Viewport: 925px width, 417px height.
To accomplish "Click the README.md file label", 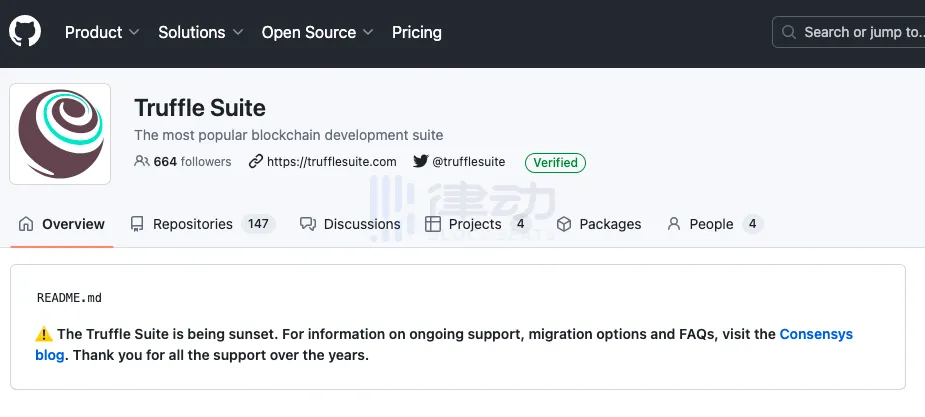I will pyautogui.click(x=69, y=298).
